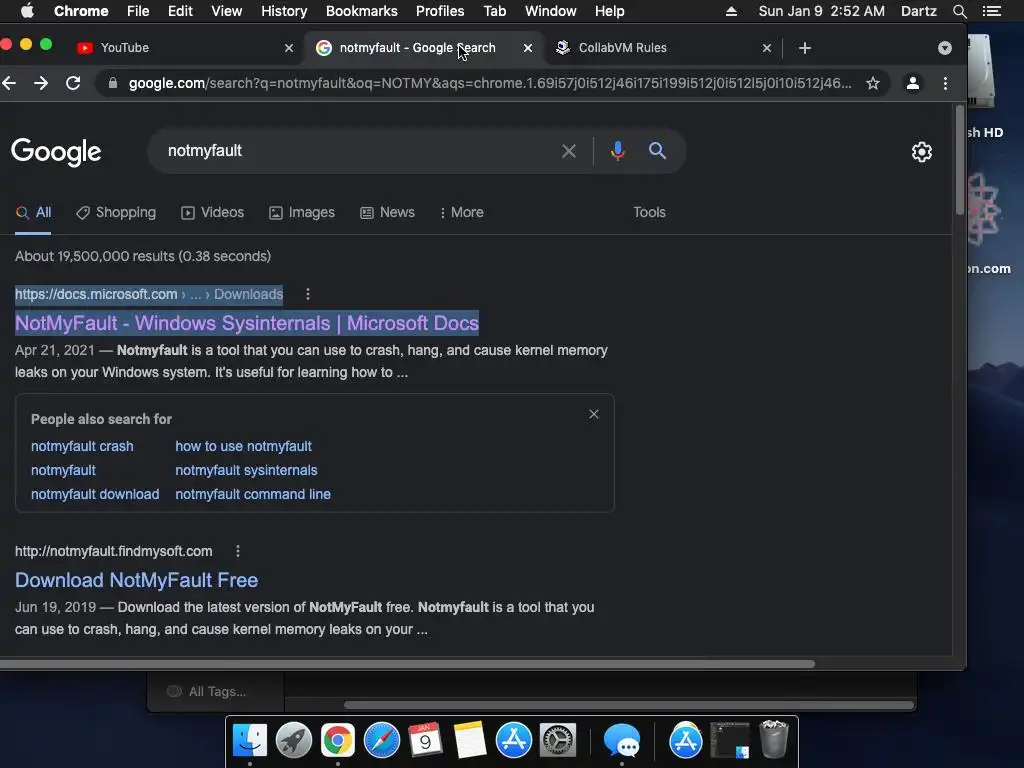
Task: Open Chrome's three-dot menu
Action: pos(945,83)
